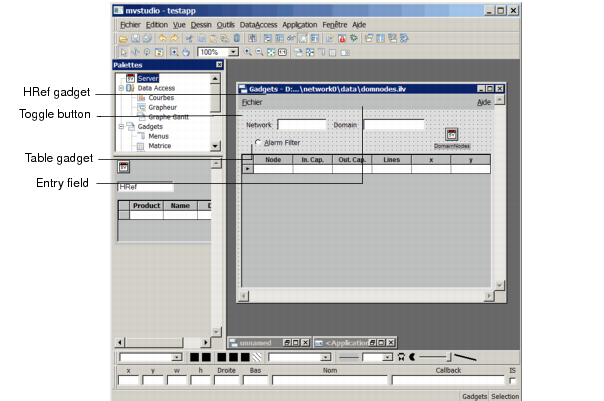Click the first black color swatch
This screenshot has height=401, width=604.
click(x=195, y=356)
